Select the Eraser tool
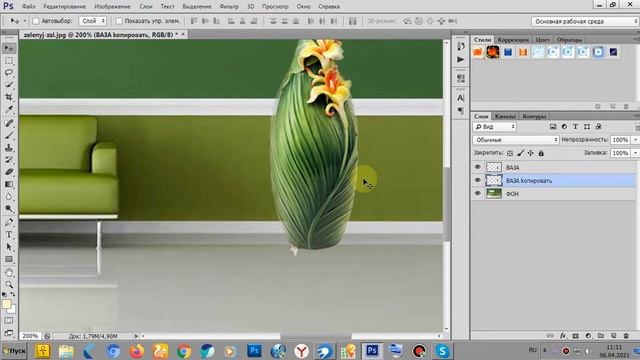Image resolution: width=640 pixels, height=360 pixels. (9, 172)
